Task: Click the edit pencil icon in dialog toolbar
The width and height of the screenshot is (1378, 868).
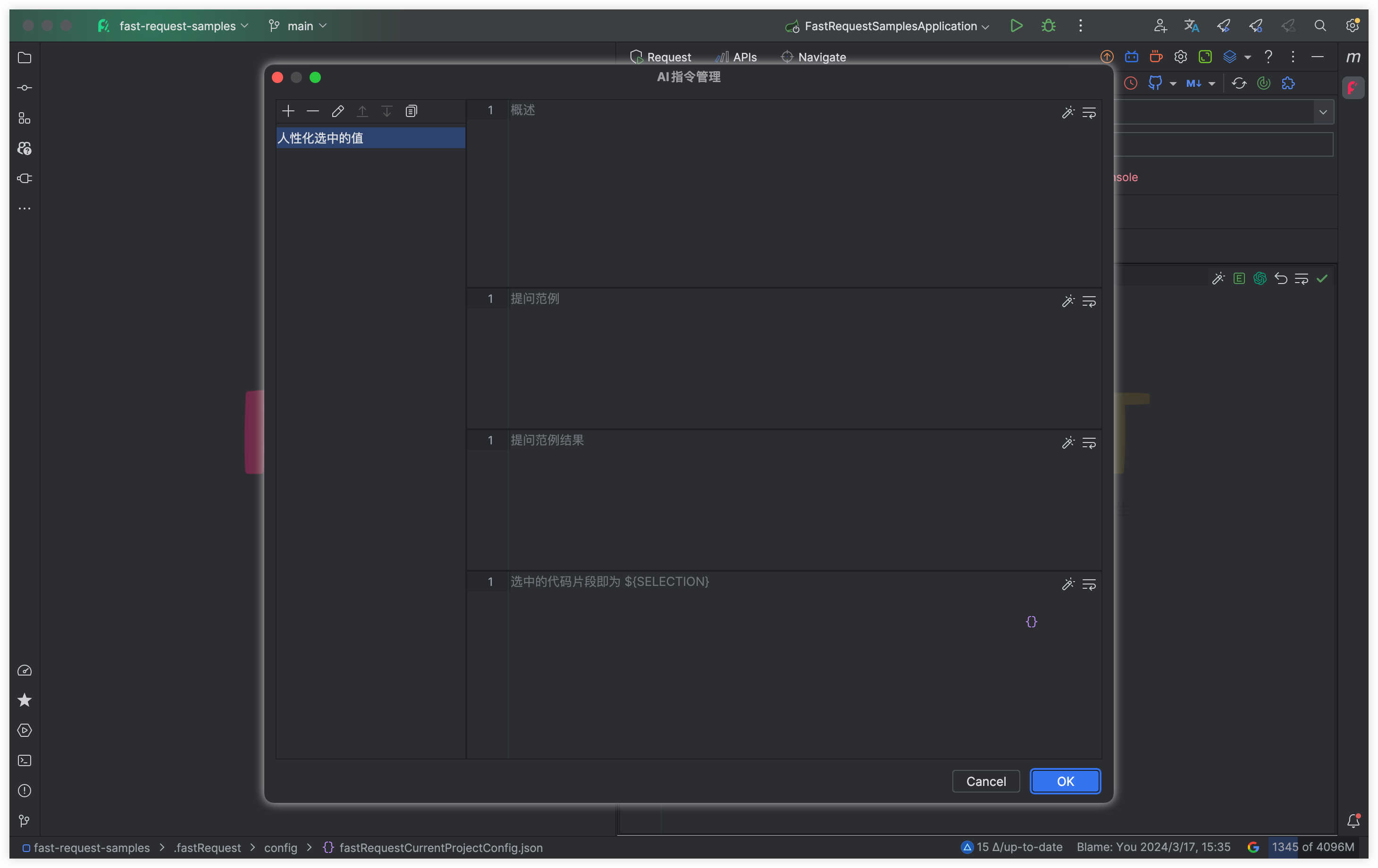Action: [337, 111]
